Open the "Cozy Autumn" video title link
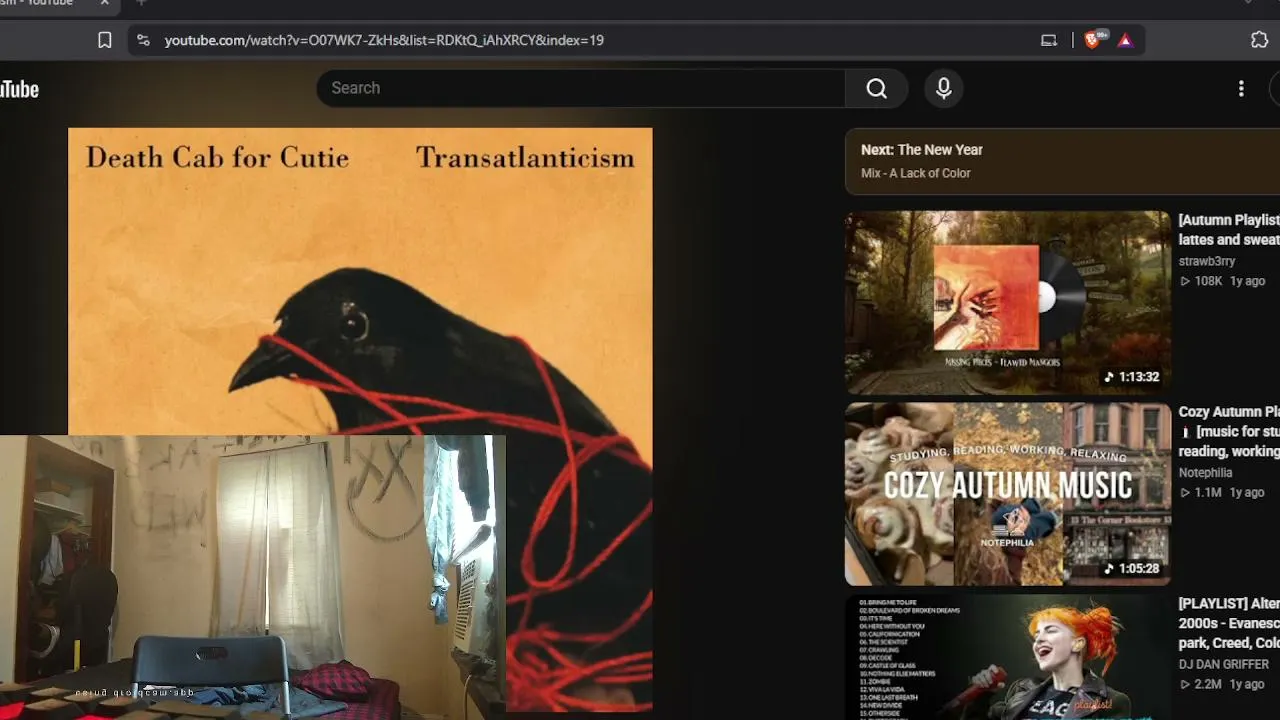 tap(1229, 432)
